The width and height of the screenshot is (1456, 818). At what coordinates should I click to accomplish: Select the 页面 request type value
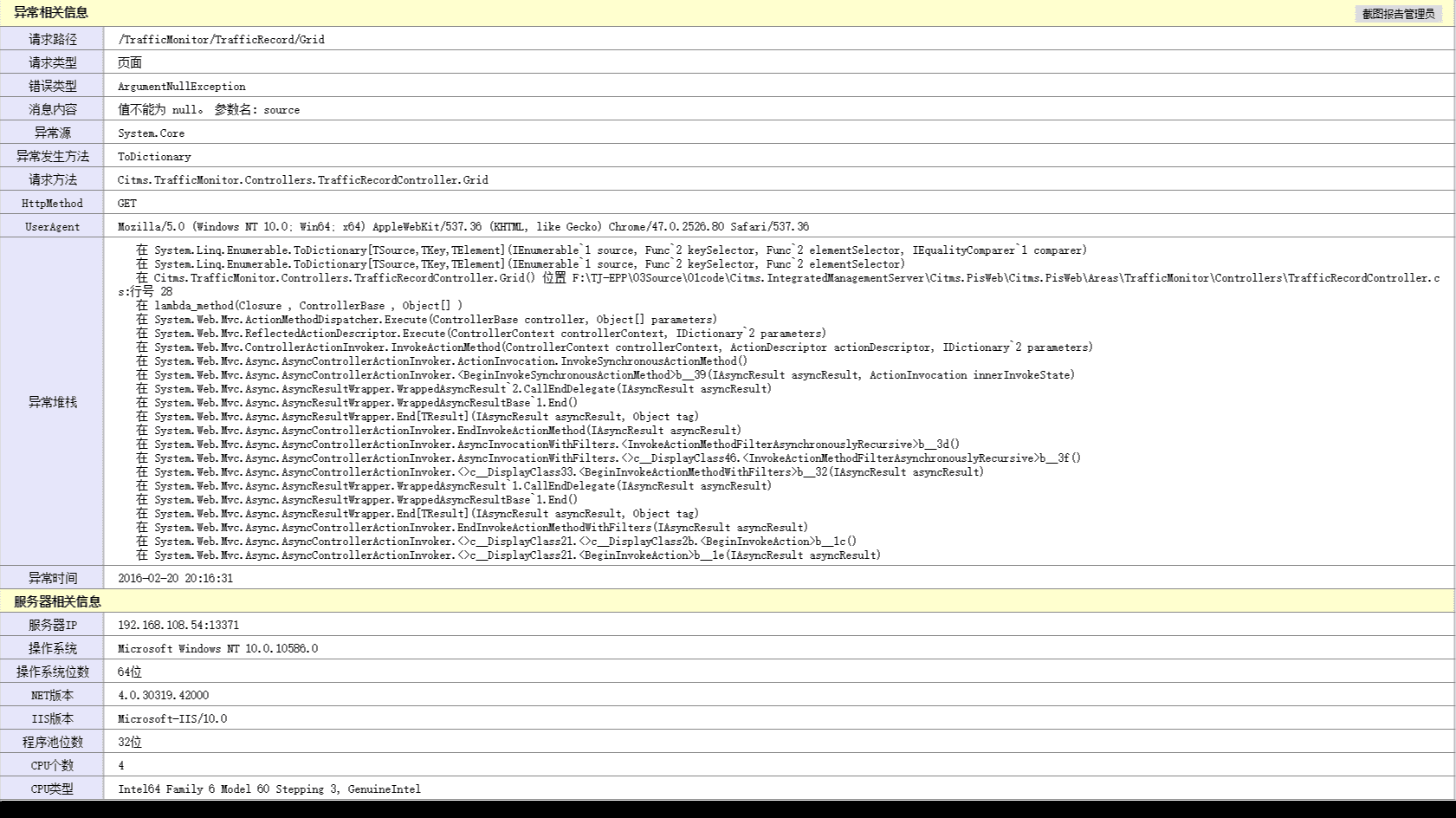[130, 62]
